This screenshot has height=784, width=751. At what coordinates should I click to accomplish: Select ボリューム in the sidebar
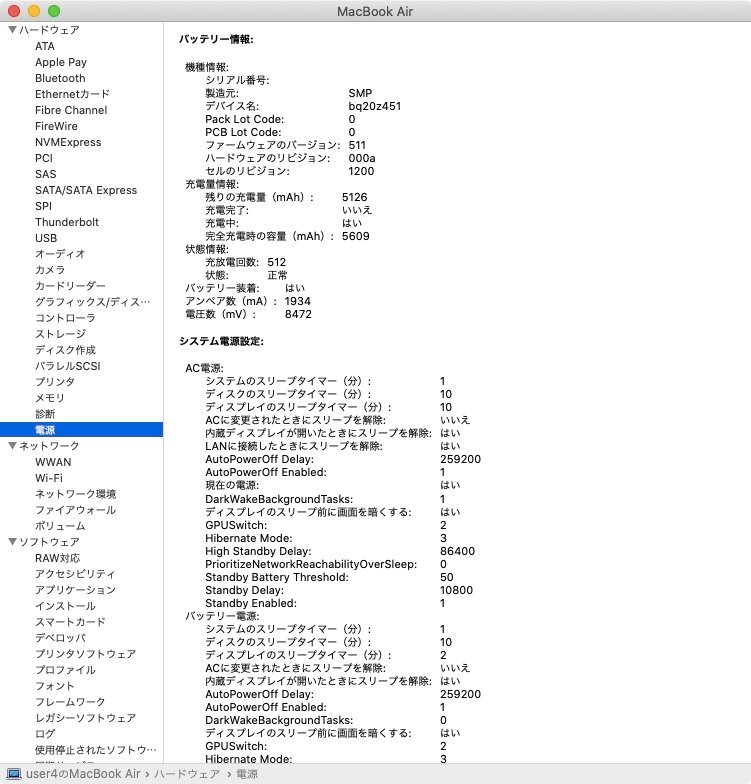[x=60, y=526]
